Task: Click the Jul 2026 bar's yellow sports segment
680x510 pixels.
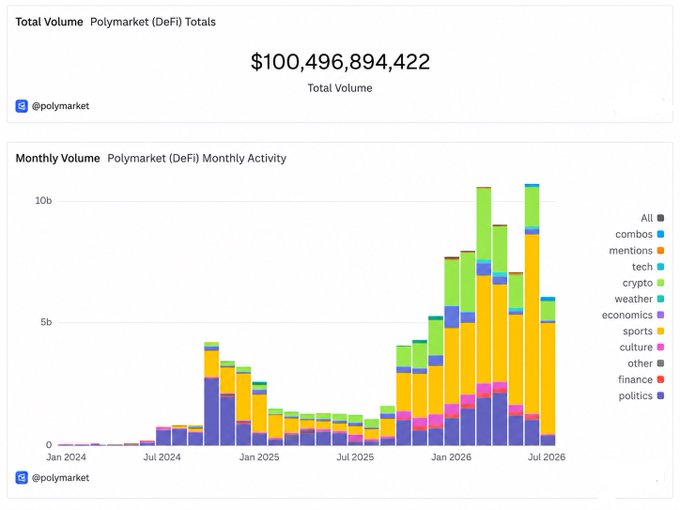Action: (548, 378)
